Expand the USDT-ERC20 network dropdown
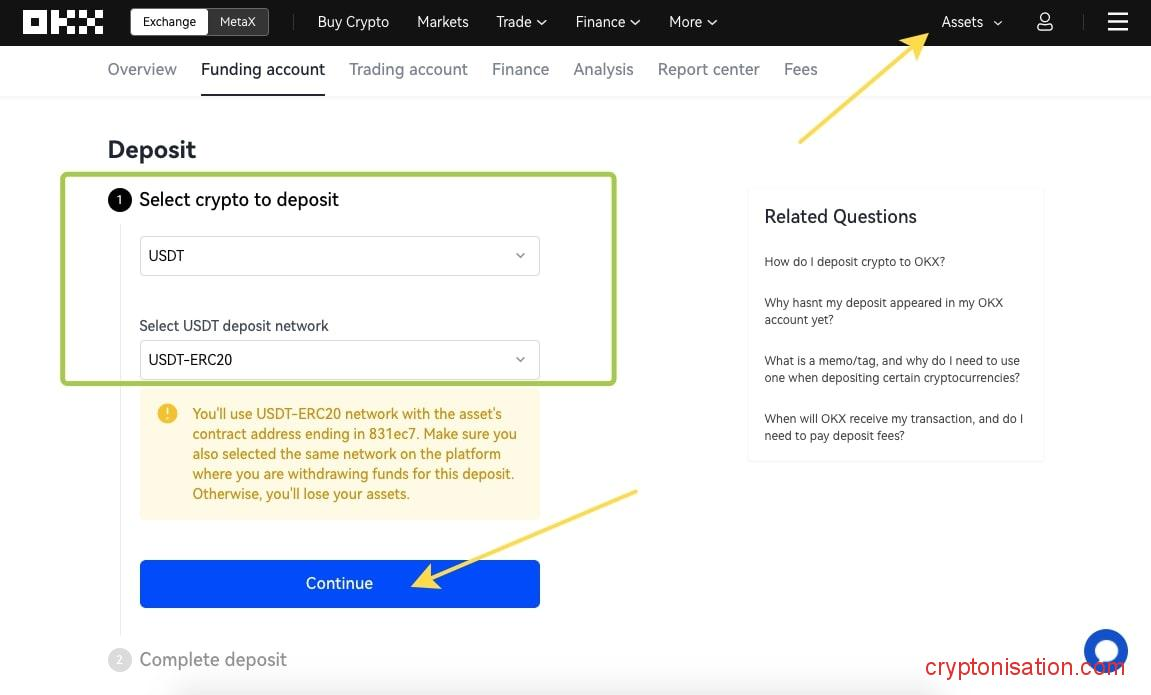This screenshot has width=1151, height=695. tap(339, 360)
